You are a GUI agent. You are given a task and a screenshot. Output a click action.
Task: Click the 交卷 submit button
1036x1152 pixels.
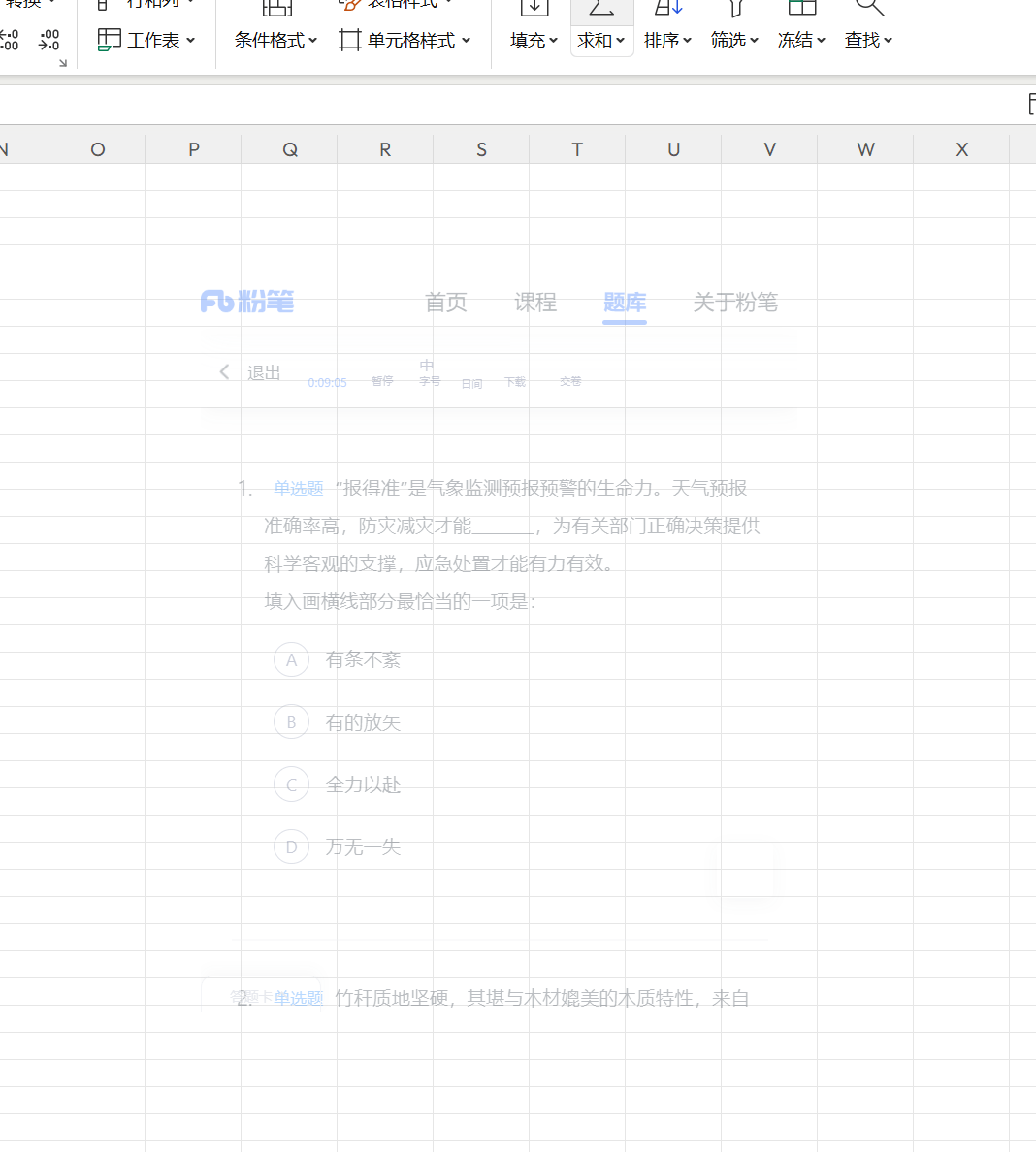(570, 381)
